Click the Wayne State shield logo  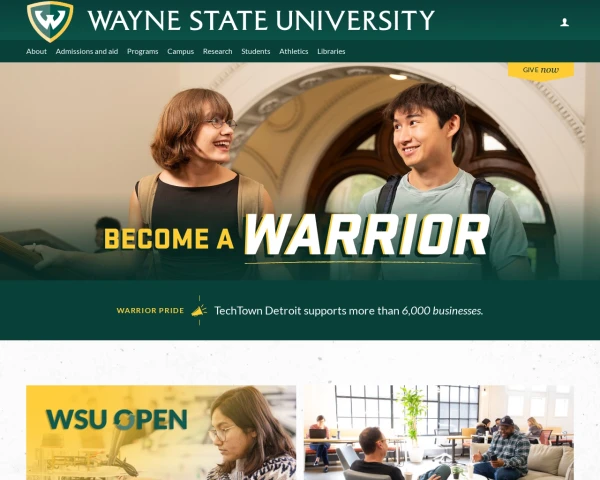click(50, 21)
